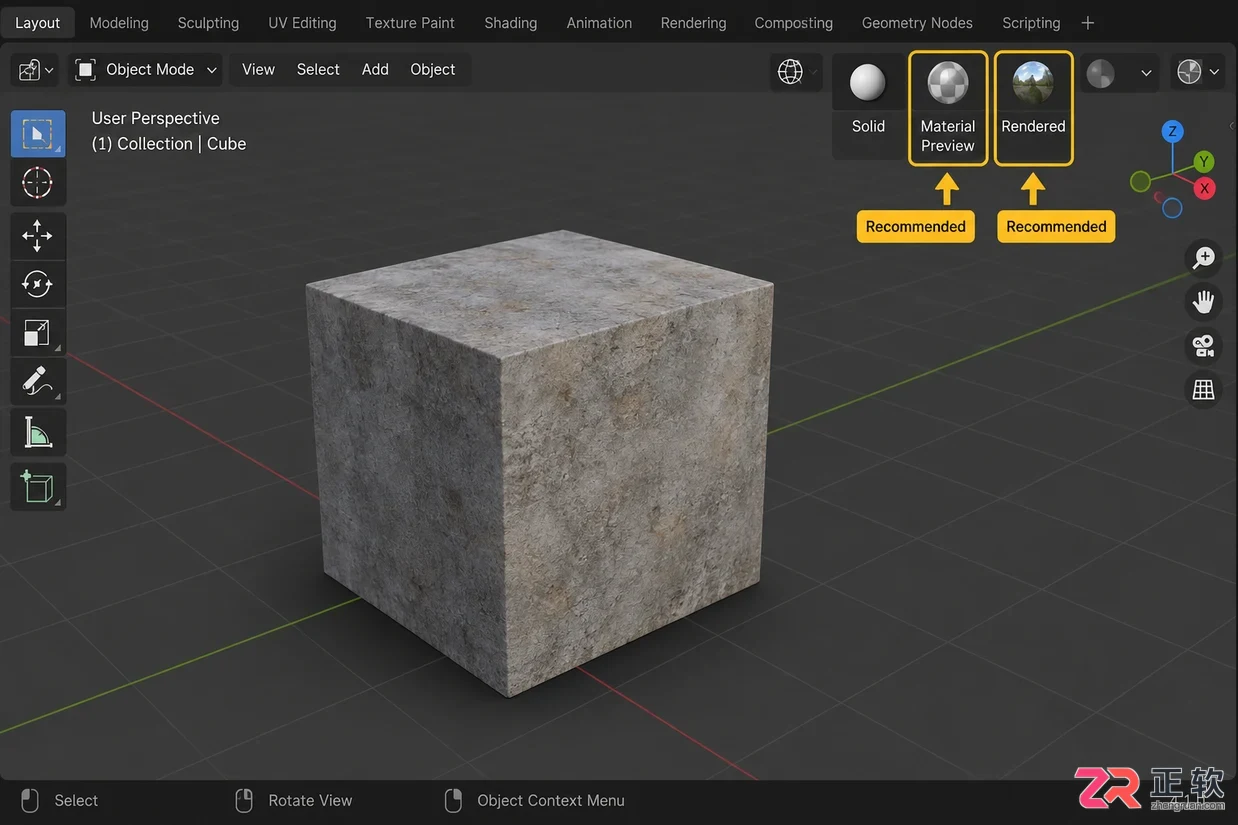1238x825 pixels.
Task: Pick the Rotate tool
Action: pos(38,285)
